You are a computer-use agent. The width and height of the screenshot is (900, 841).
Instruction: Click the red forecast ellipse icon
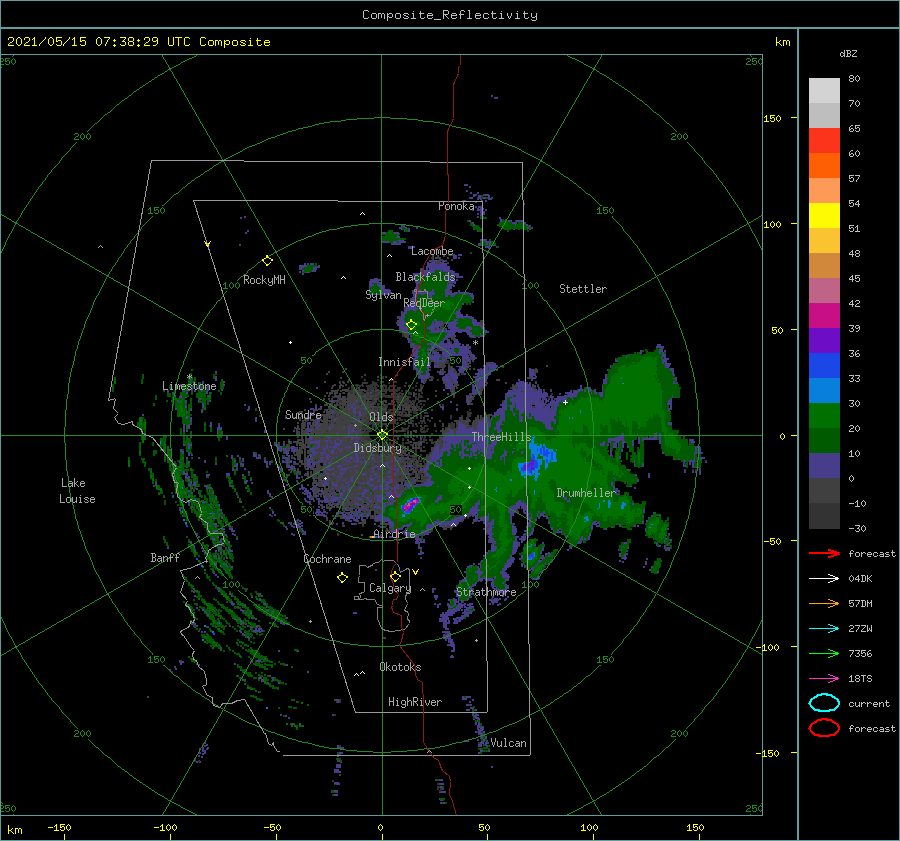(824, 728)
